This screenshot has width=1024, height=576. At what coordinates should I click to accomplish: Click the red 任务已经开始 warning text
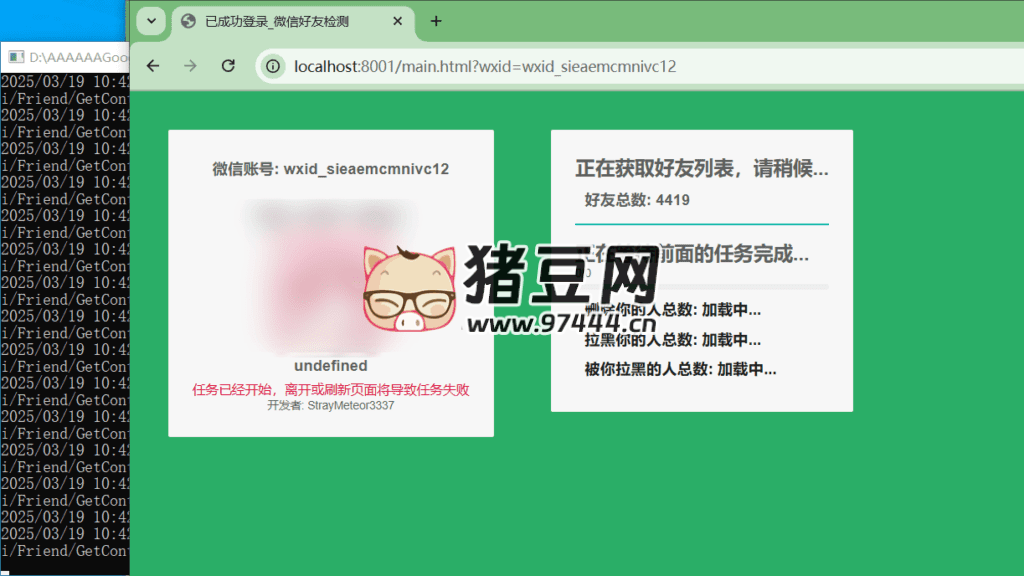point(330,389)
